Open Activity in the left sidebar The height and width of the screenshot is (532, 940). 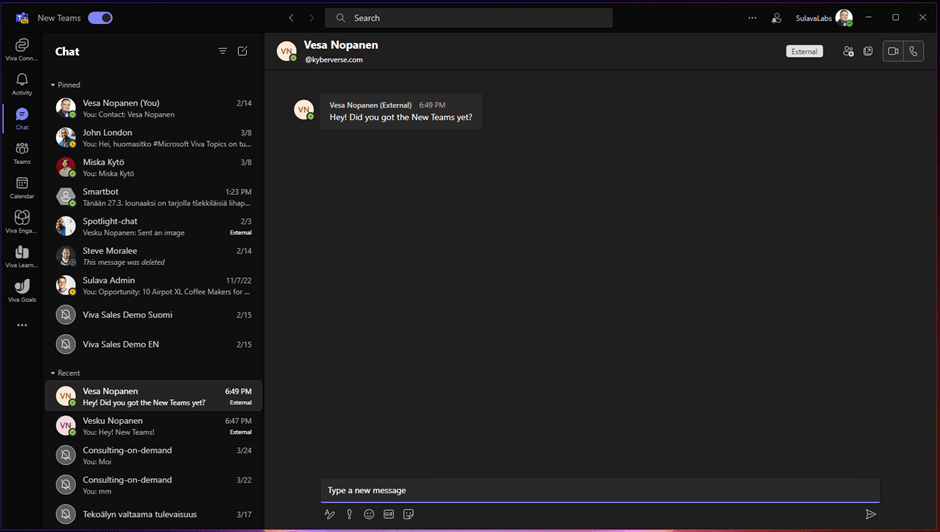coord(22,84)
